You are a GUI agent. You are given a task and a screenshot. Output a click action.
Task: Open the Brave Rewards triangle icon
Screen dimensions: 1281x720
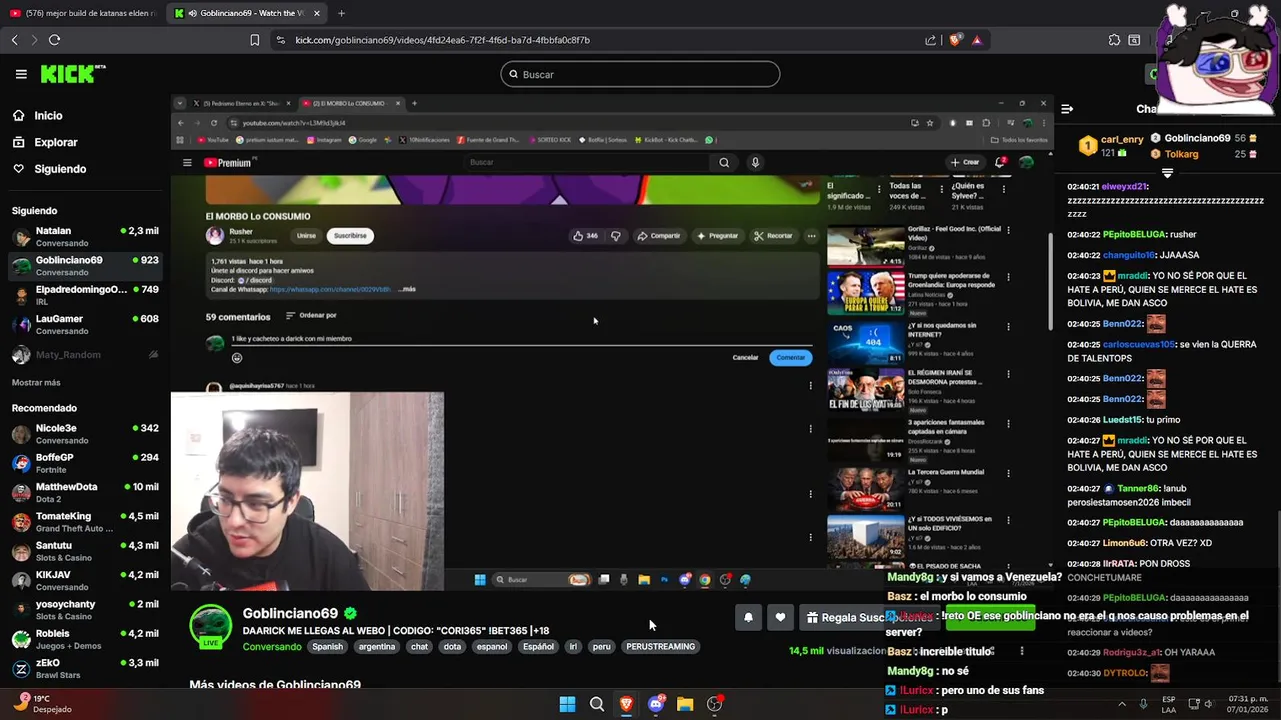pos(977,40)
